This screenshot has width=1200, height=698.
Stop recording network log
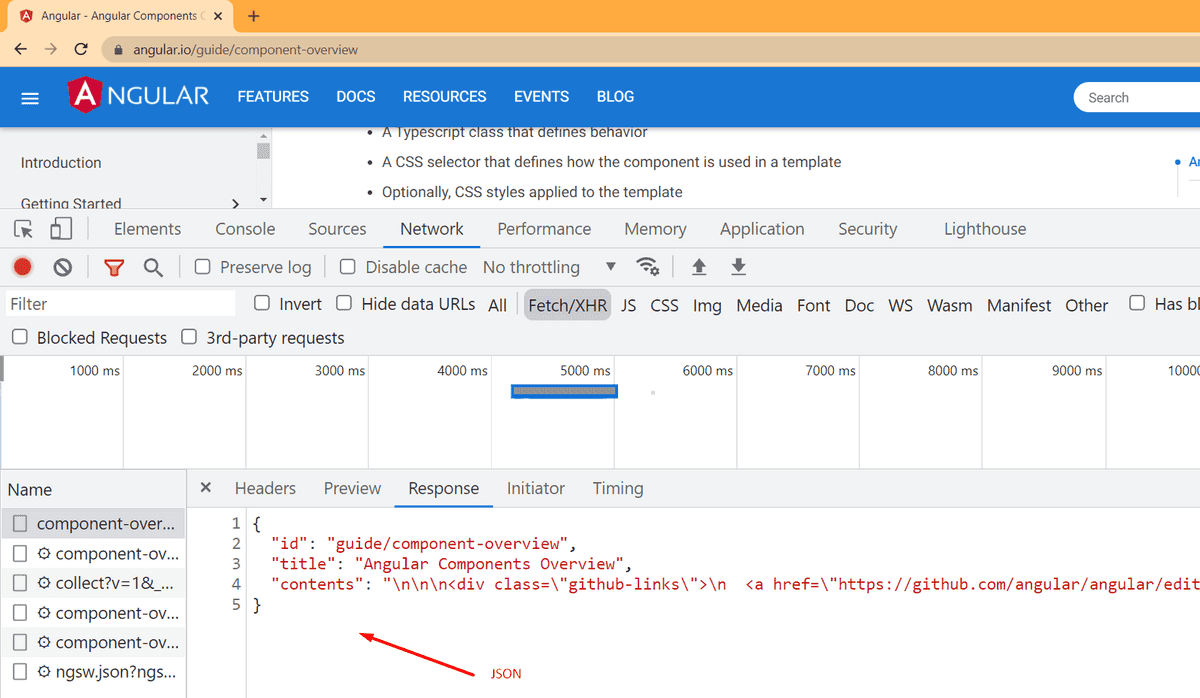click(22, 266)
